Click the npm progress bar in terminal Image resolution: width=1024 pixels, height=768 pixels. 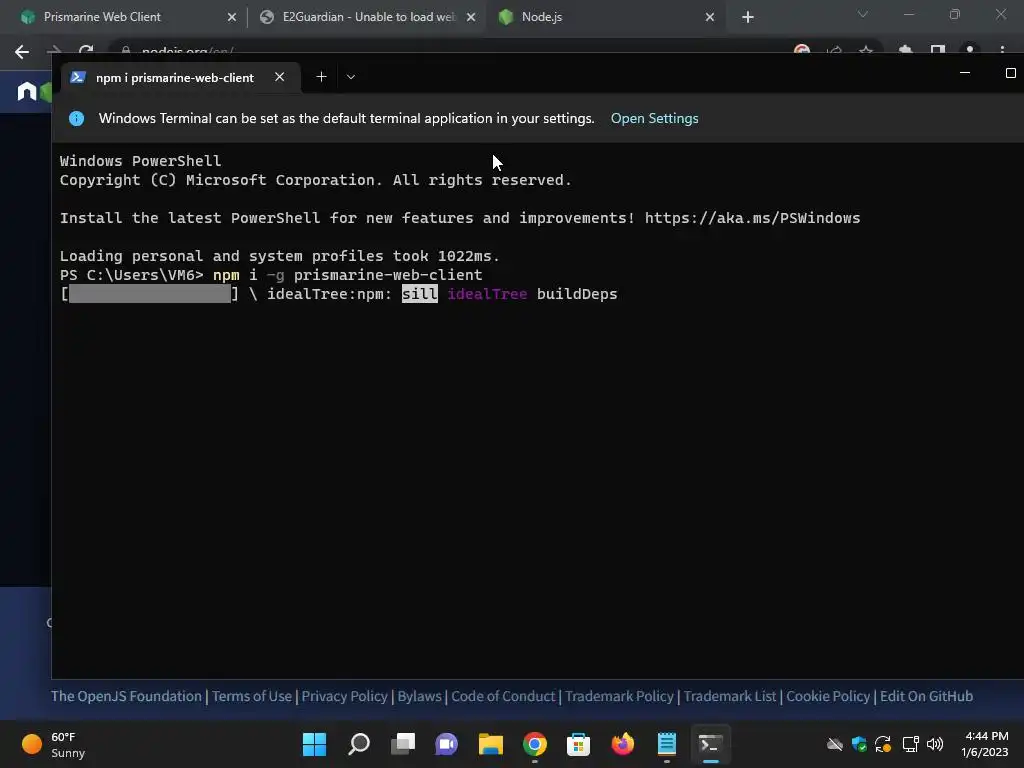coord(150,294)
